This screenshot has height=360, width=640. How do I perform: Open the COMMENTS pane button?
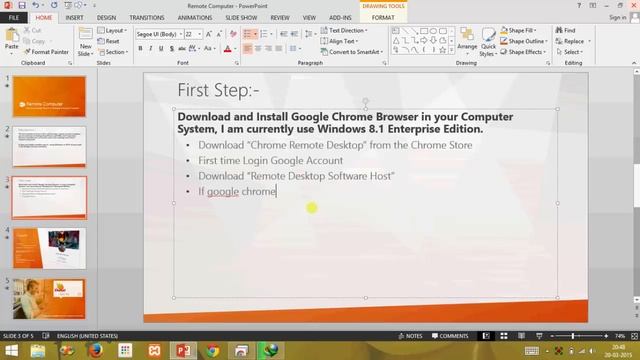point(450,336)
